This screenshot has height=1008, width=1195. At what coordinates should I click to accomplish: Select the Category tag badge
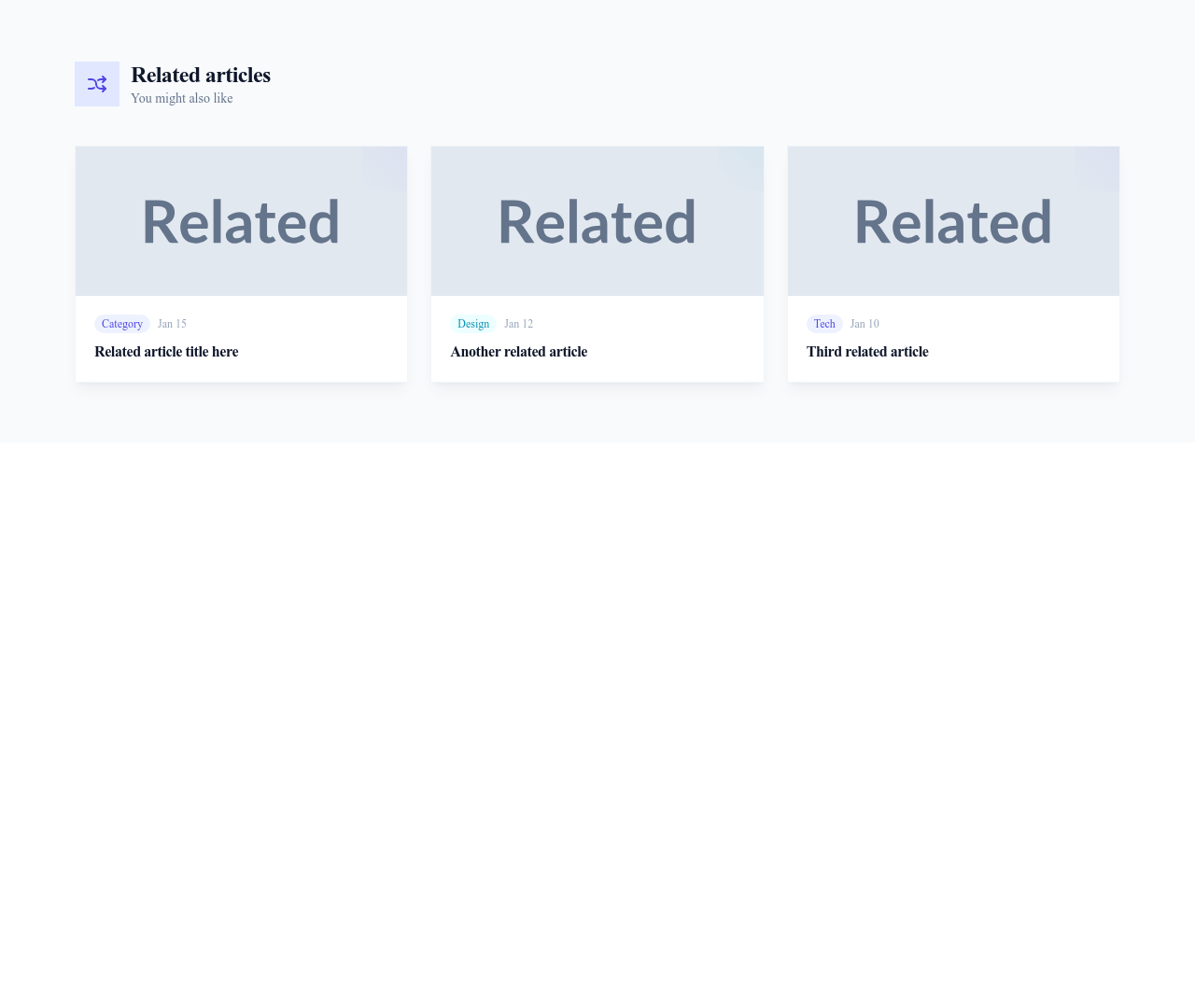[122, 324]
